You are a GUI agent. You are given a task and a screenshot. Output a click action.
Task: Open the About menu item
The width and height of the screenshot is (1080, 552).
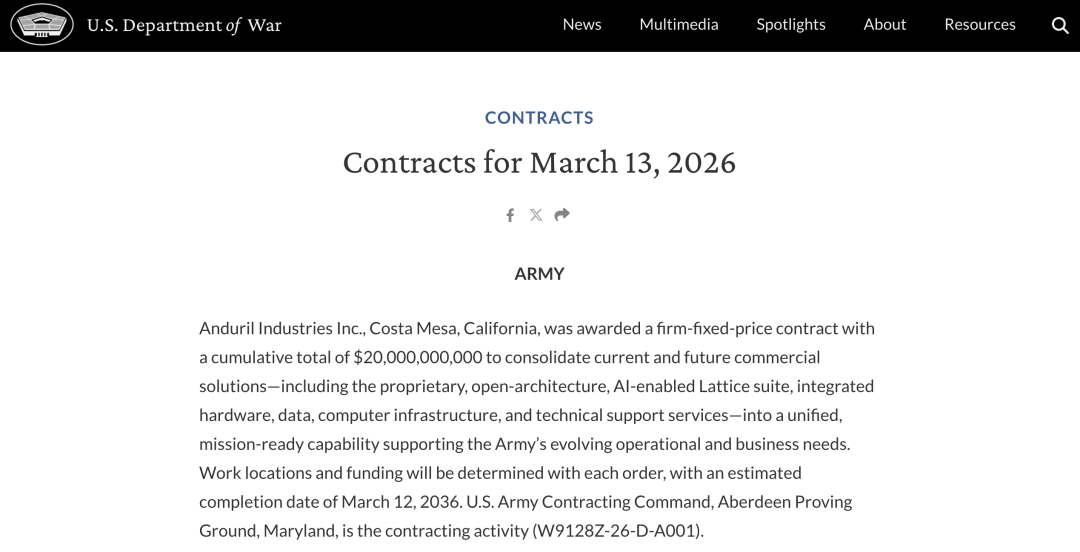[x=885, y=25]
